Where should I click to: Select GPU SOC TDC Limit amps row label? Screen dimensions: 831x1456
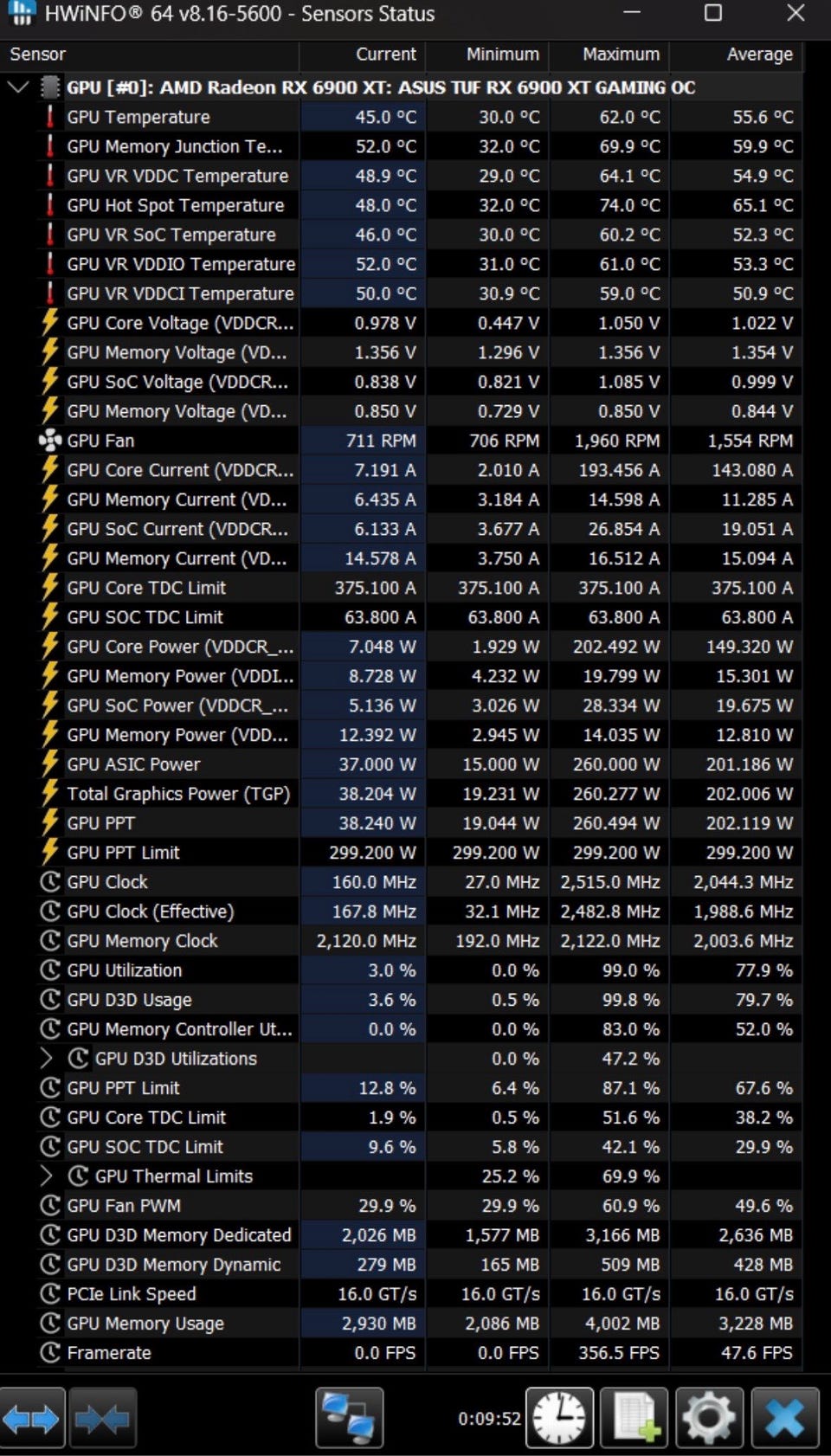(x=145, y=617)
